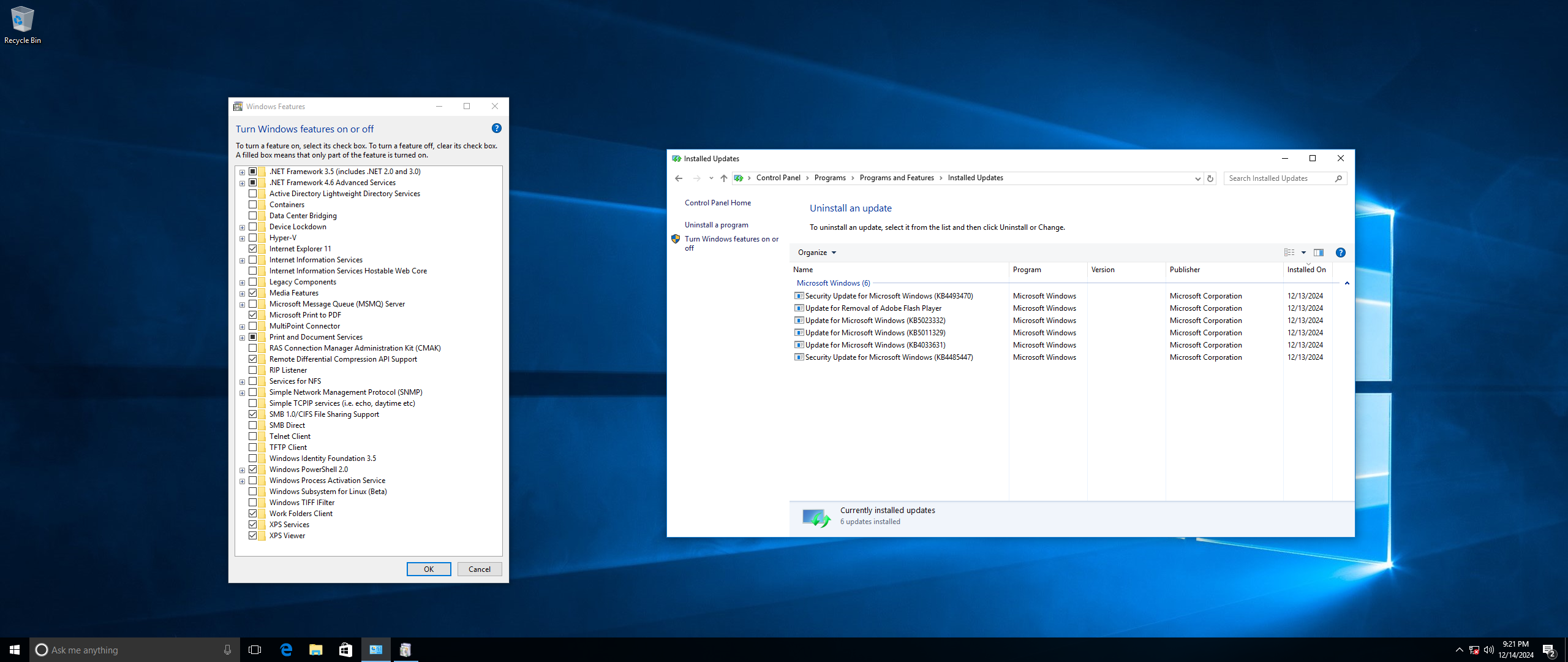Switch to Control Panel taskbar button
Image resolution: width=1568 pixels, height=662 pixels.
tap(375, 650)
